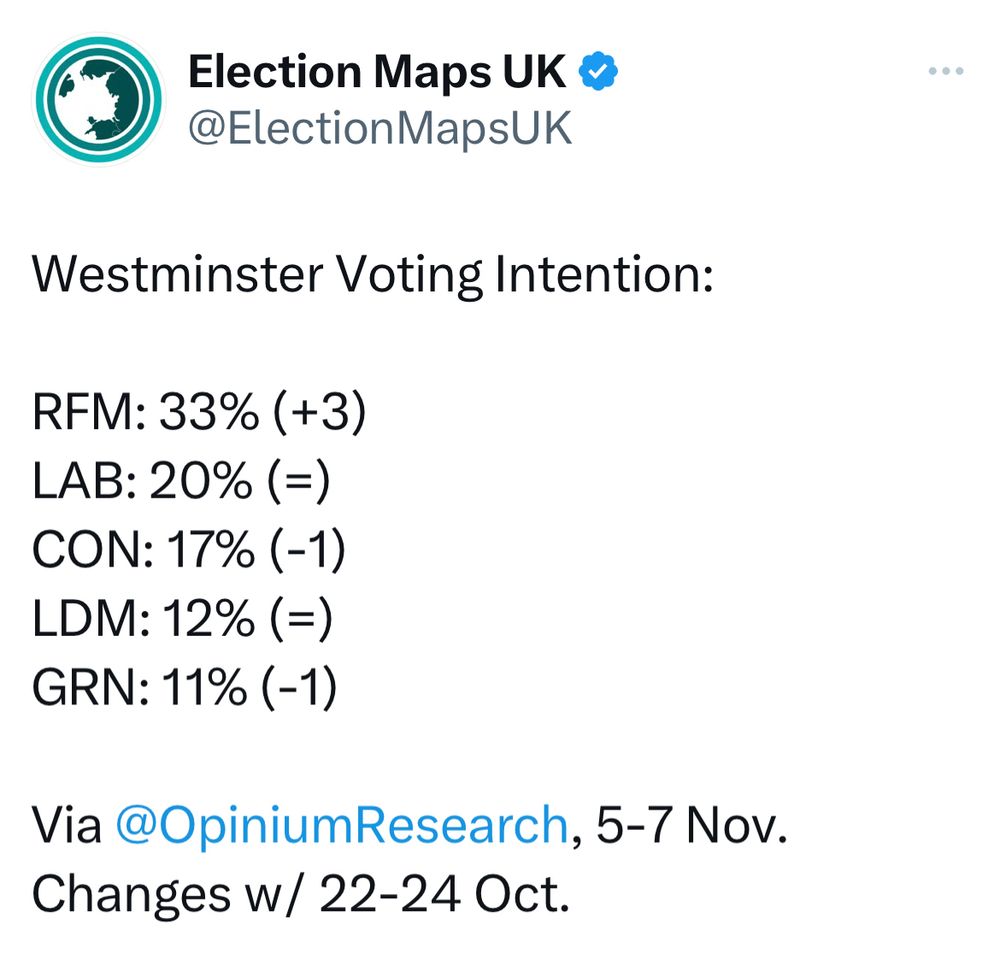Open the Election Maps UK display name
Viewport: 1000px width, 959px height.
click(x=378, y=72)
